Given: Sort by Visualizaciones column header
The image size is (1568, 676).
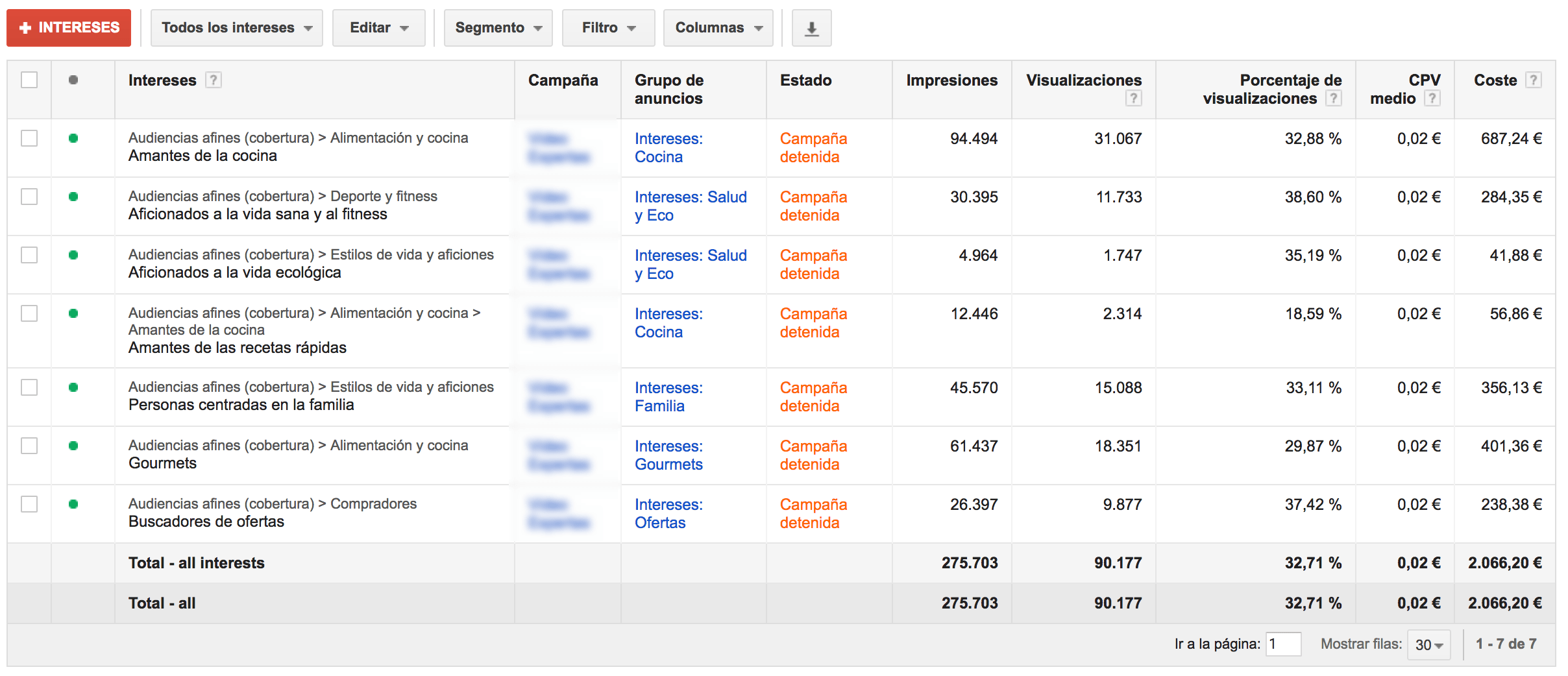Looking at the screenshot, I should tap(1084, 80).
